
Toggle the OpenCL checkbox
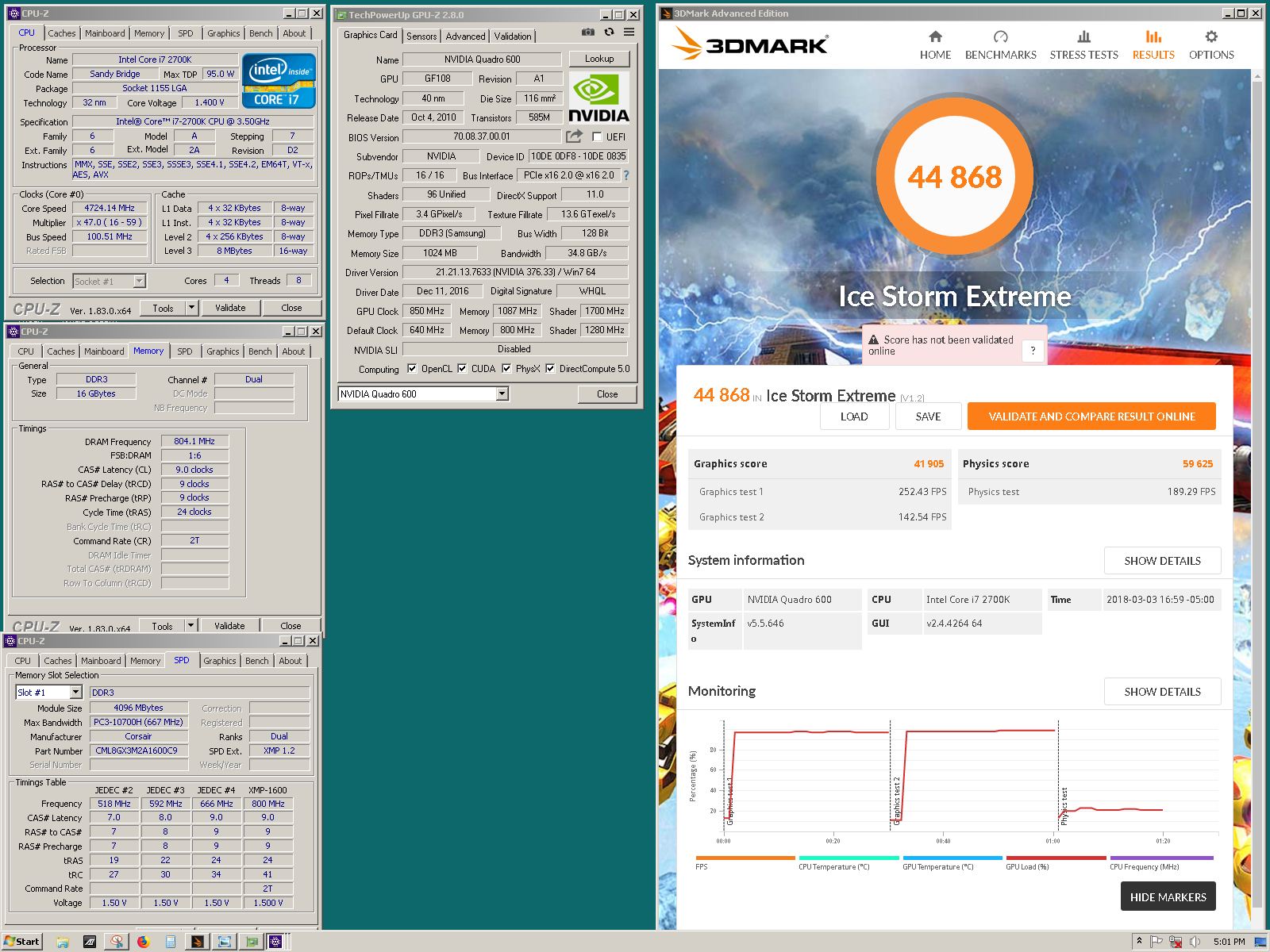pos(412,368)
